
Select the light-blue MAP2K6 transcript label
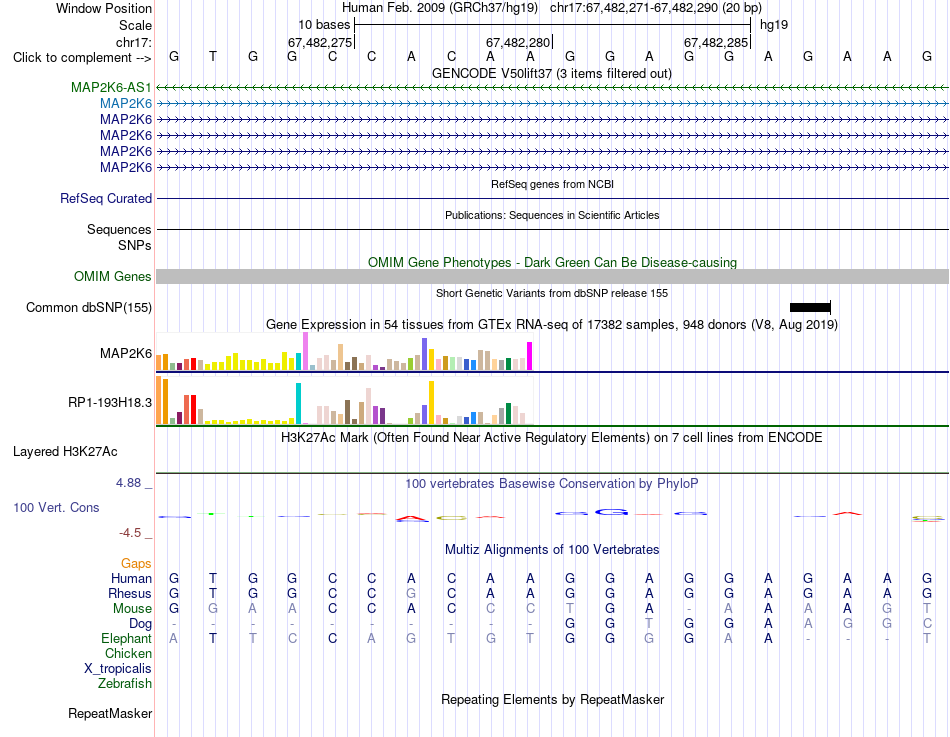(x=126, y=103)
